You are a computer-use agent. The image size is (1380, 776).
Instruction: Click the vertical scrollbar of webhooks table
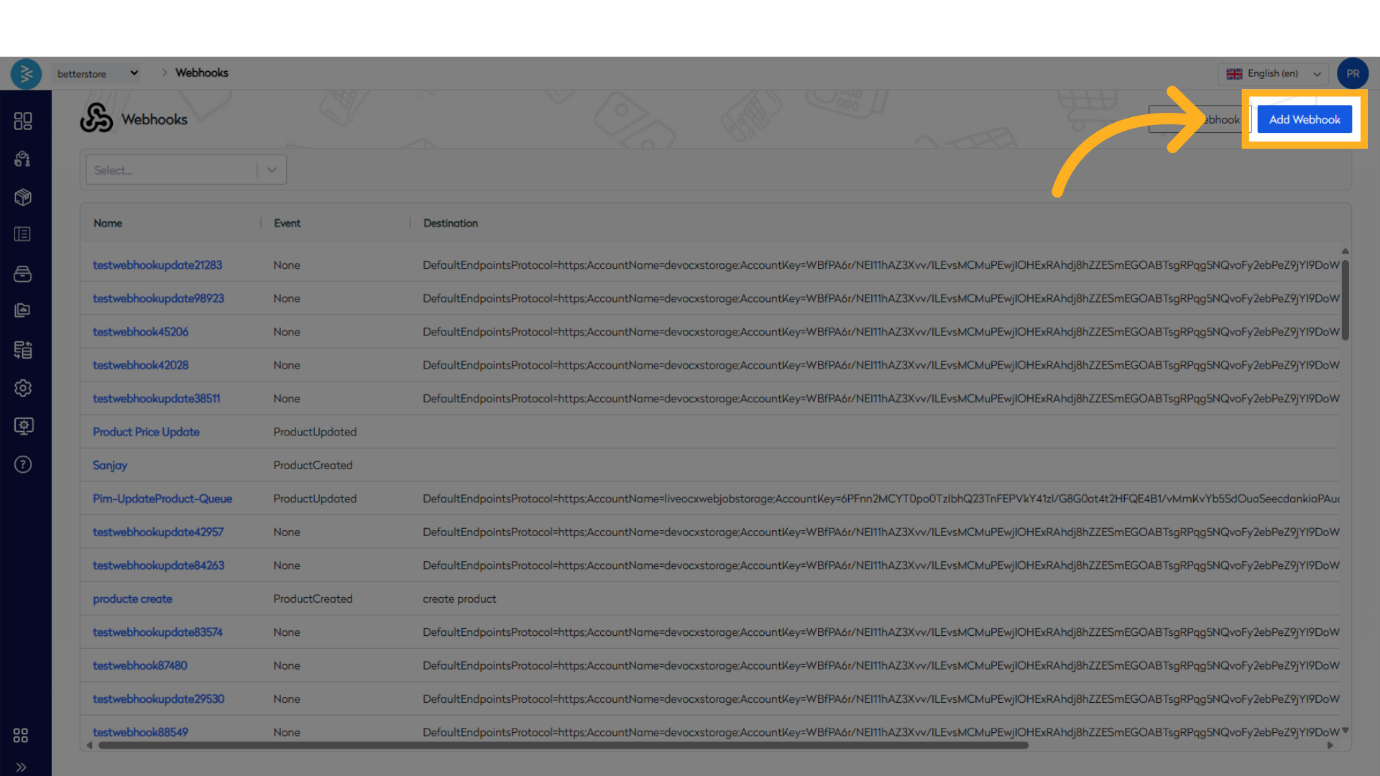click(x=1345, y=300)
